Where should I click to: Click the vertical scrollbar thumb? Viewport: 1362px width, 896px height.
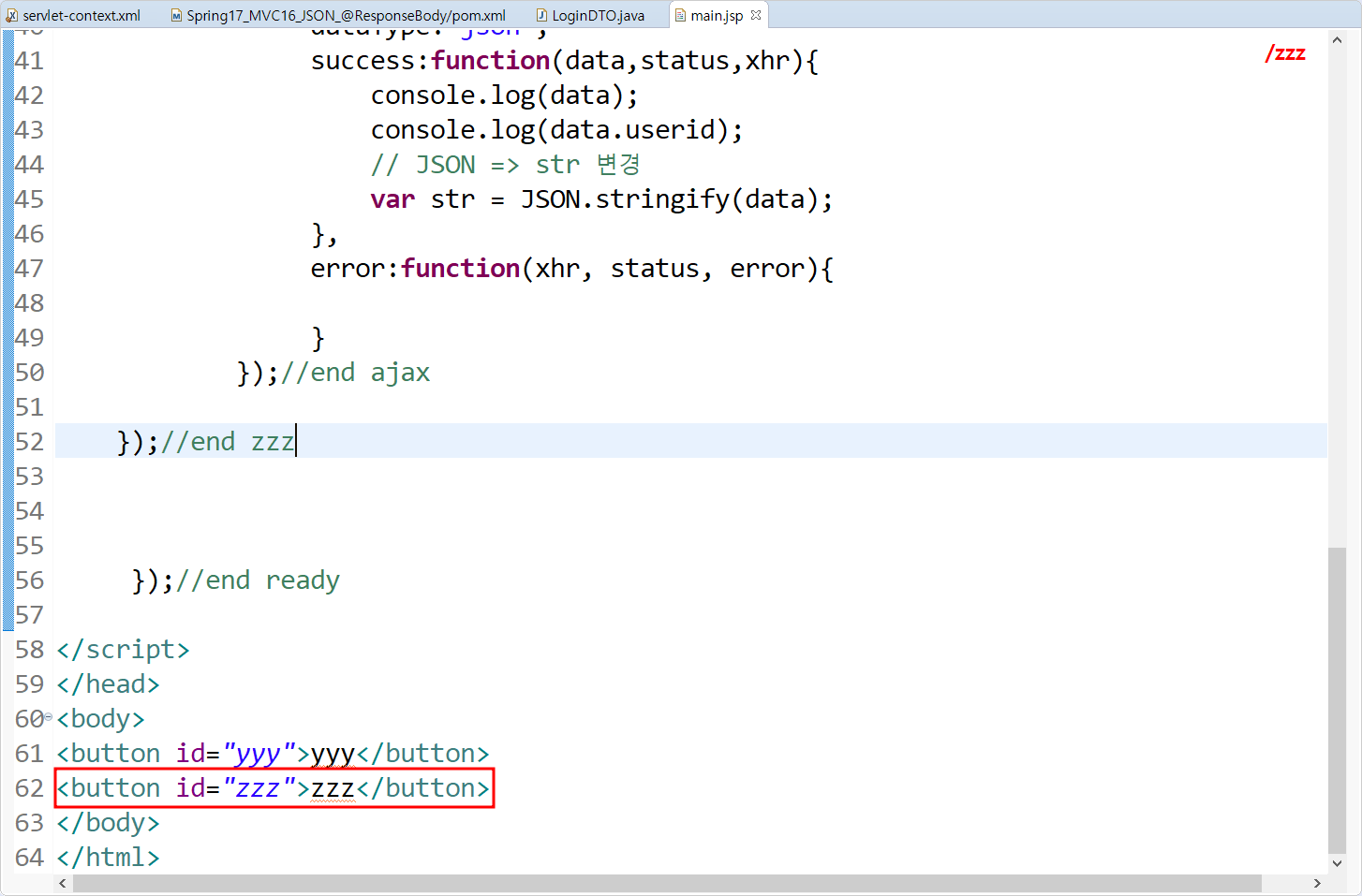pyautogui.click(x=1337, y=699)
